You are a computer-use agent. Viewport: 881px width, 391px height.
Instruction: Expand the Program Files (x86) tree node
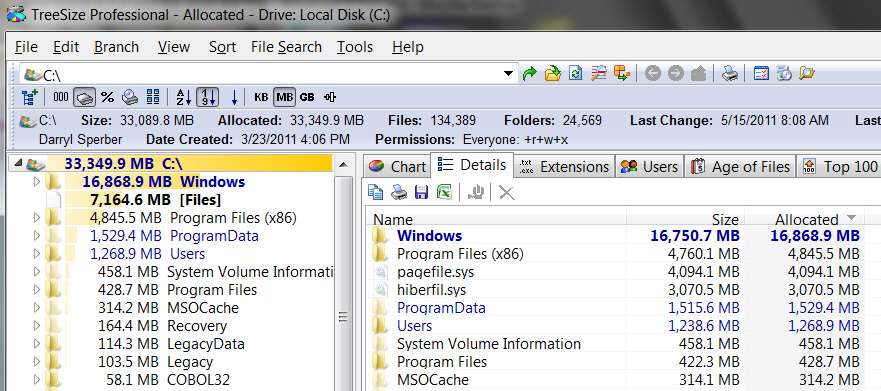coord(37,218)
